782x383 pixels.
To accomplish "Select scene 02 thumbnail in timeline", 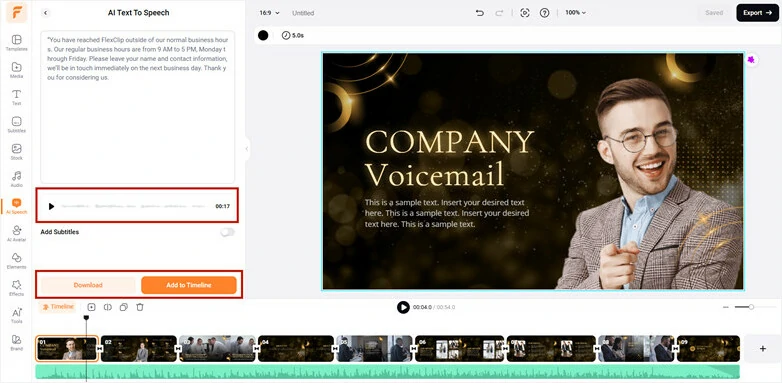I will pyautogui.click(x=139, y=348).
